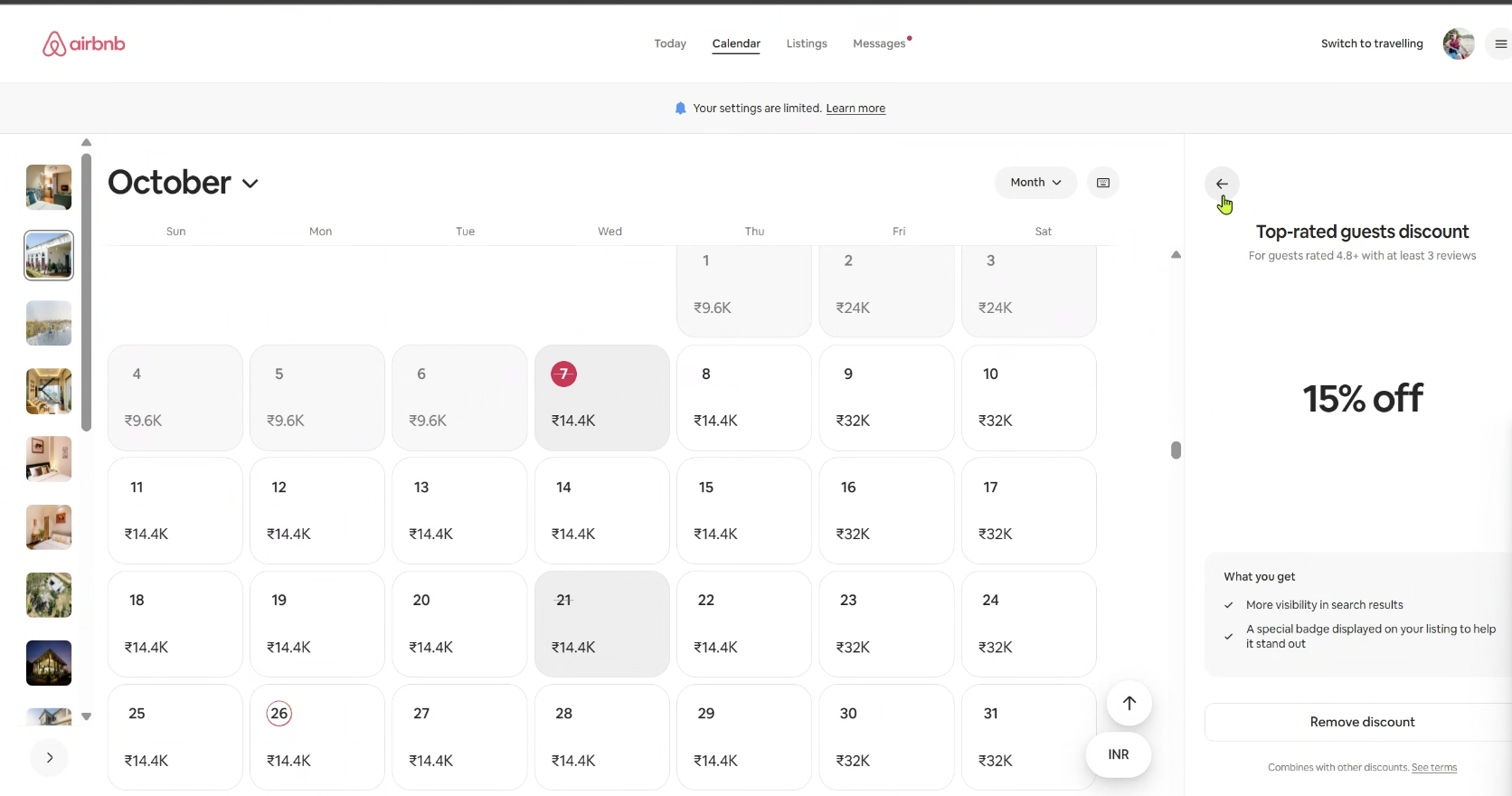The height and width of the screenshot is (796, 1512).
Task: Open the profile avatar menu
Action: coord(1458,43)
